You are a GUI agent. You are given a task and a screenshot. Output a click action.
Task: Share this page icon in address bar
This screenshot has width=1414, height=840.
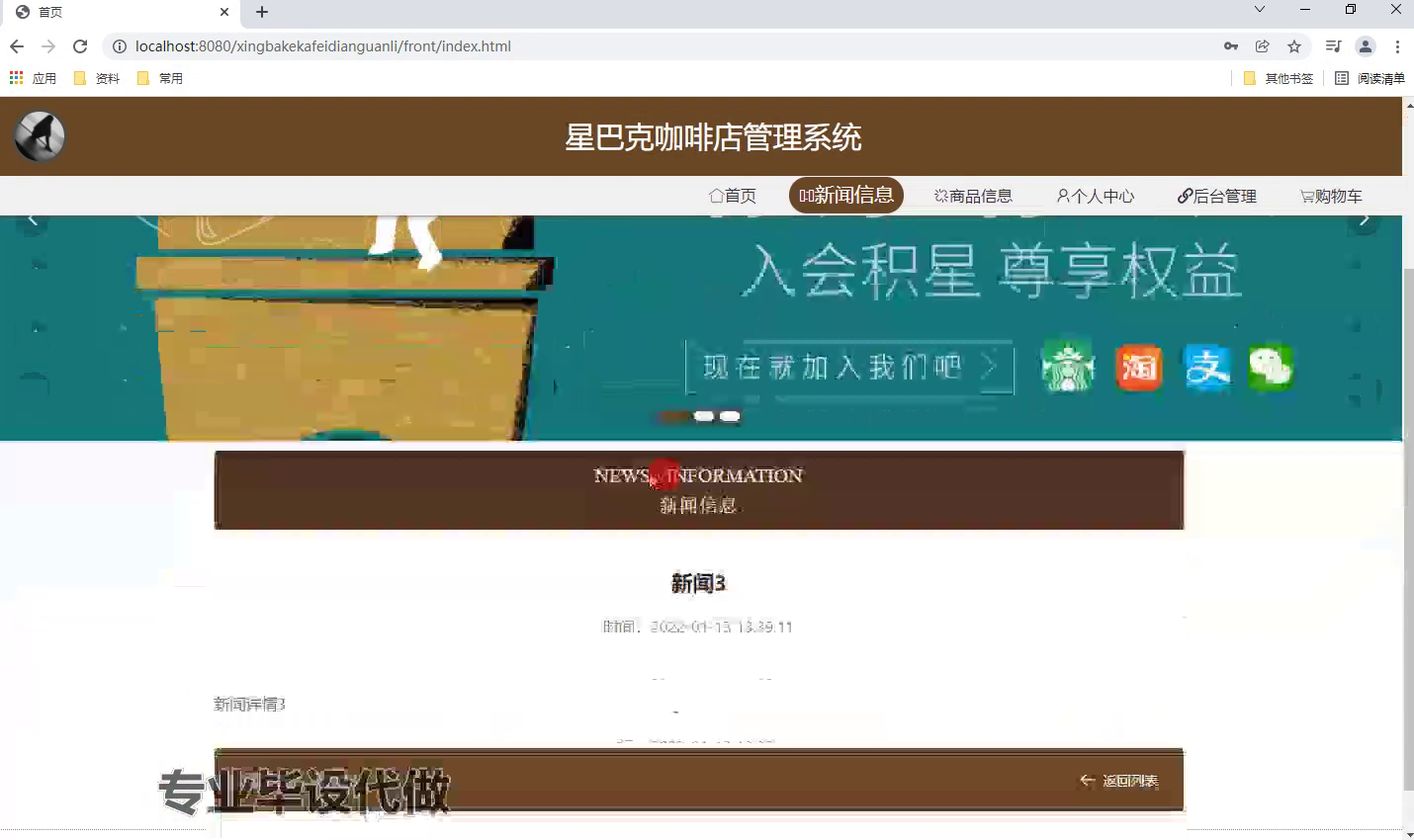[1263, 46]
